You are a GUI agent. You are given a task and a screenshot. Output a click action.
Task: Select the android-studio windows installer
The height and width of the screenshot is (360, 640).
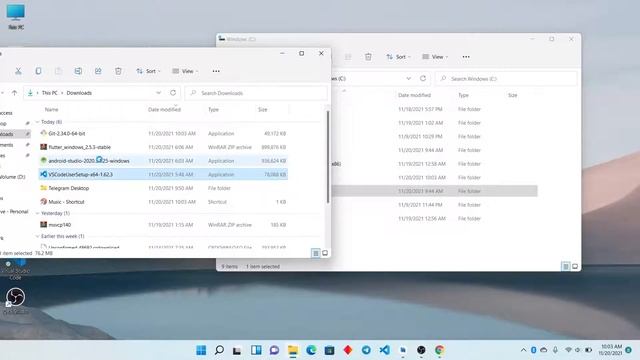click(163, 161)
